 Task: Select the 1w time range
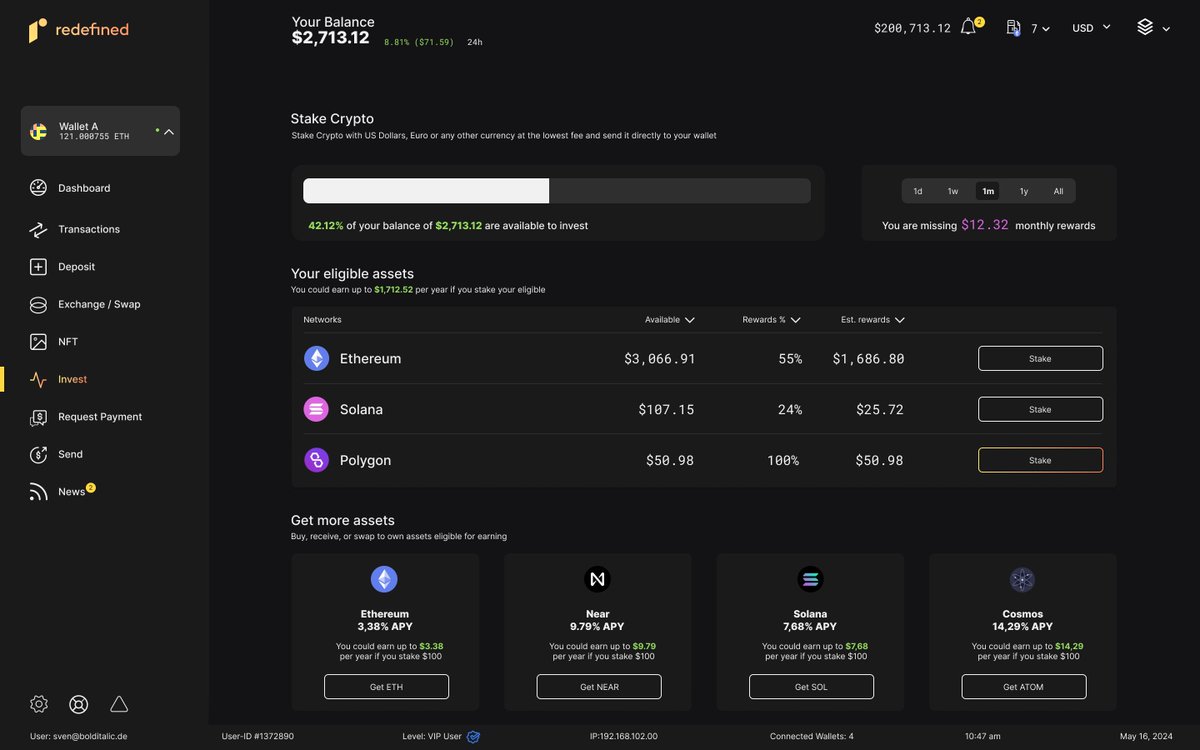tap(953, 191)
